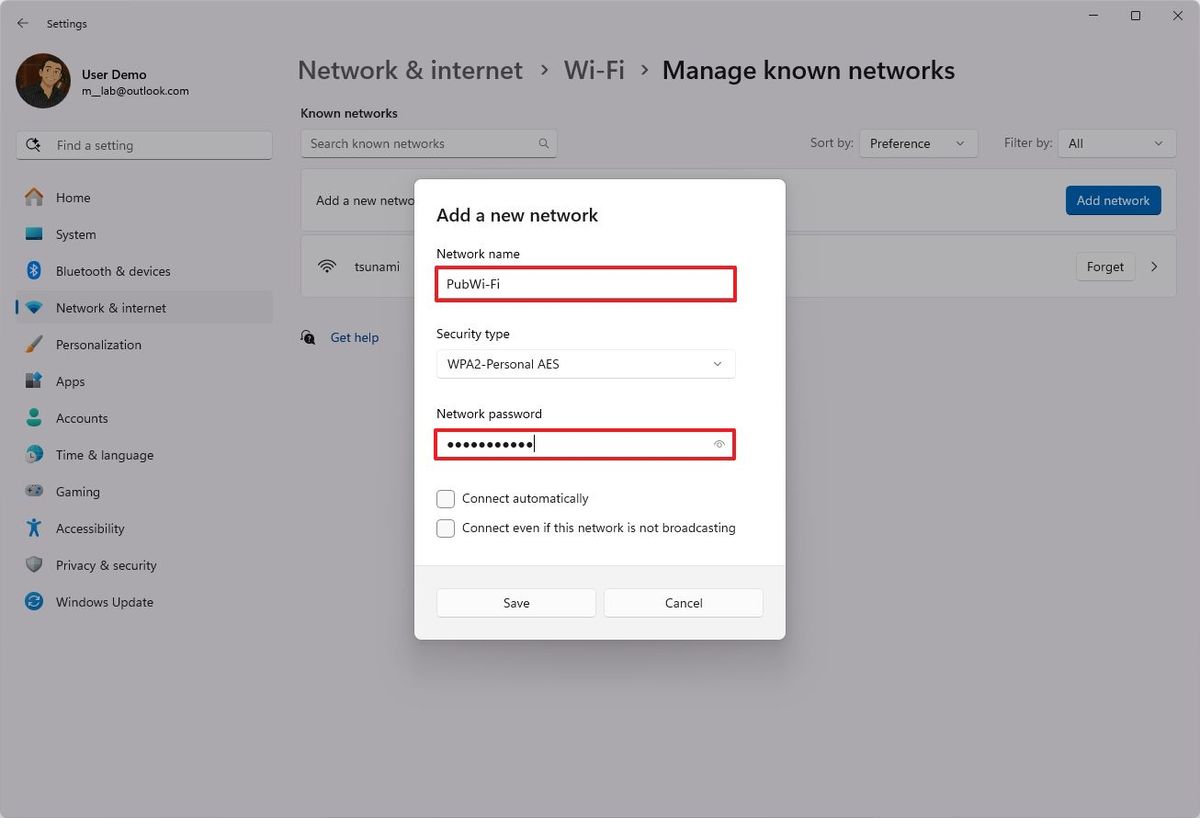This screenshot has width=1200, height=818.
Task: Check Connect even if network is not broadcasting
Action: click(x=445, y=528)
